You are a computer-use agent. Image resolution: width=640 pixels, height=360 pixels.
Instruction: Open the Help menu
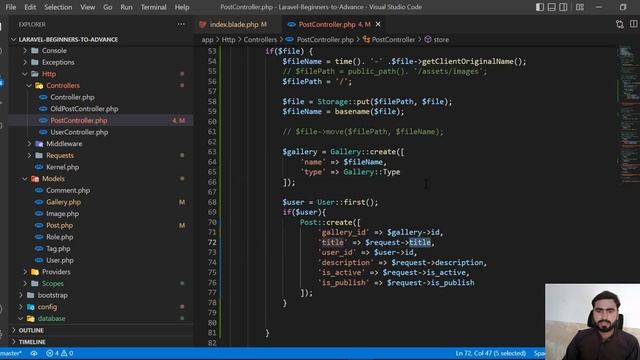point(182,7)
